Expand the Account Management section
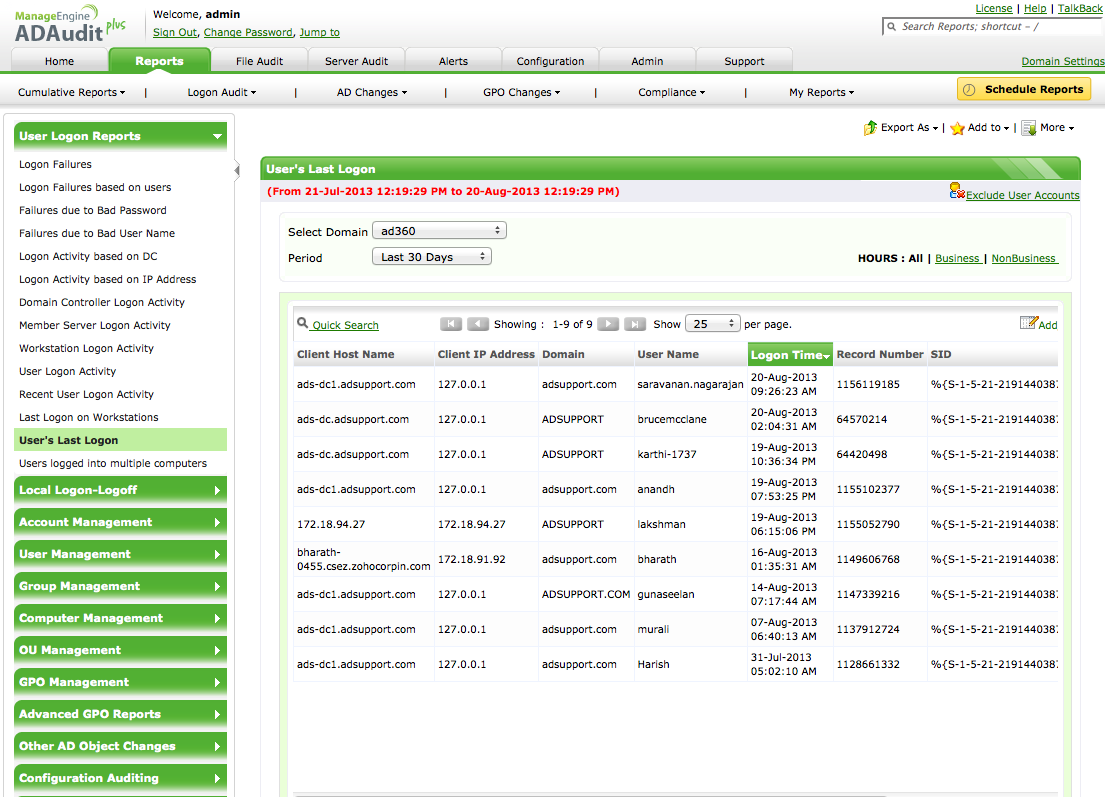Viewport: 1105px width, 797px height. coord(120,522)
